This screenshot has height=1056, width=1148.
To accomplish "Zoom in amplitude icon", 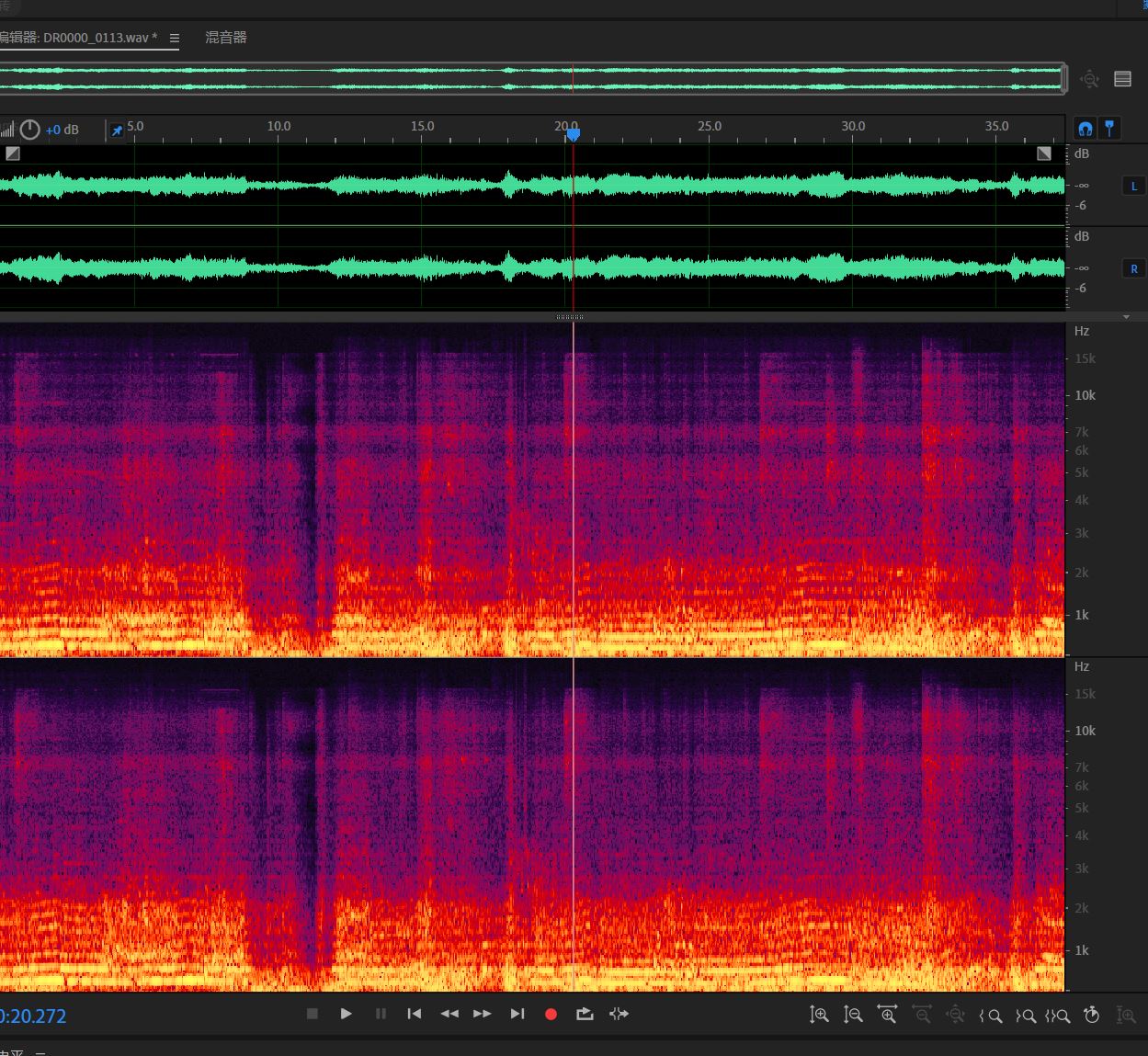I will pos(819,1016).
